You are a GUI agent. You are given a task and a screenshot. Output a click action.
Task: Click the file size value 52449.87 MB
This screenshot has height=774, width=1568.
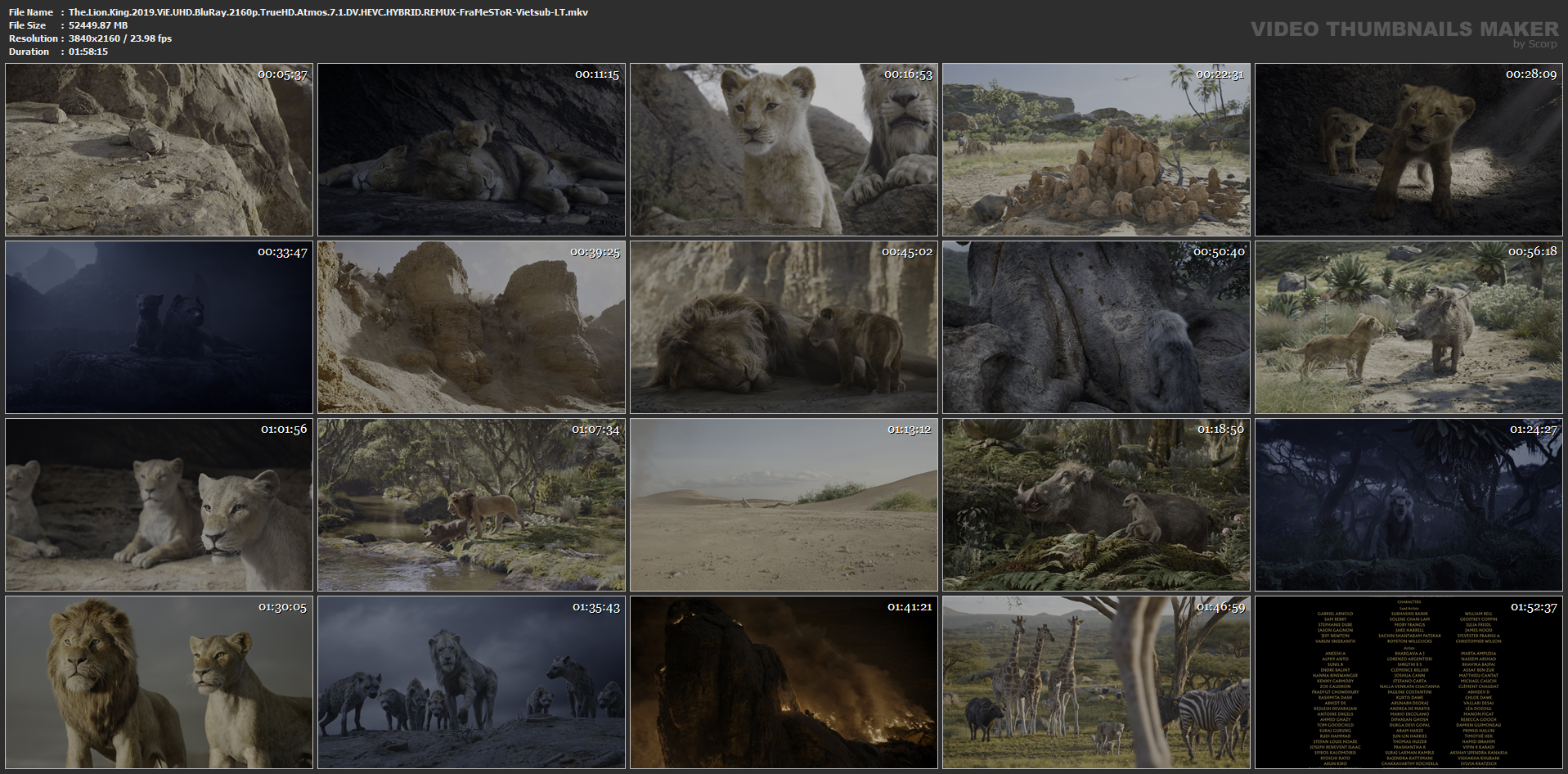coord(98,25)
